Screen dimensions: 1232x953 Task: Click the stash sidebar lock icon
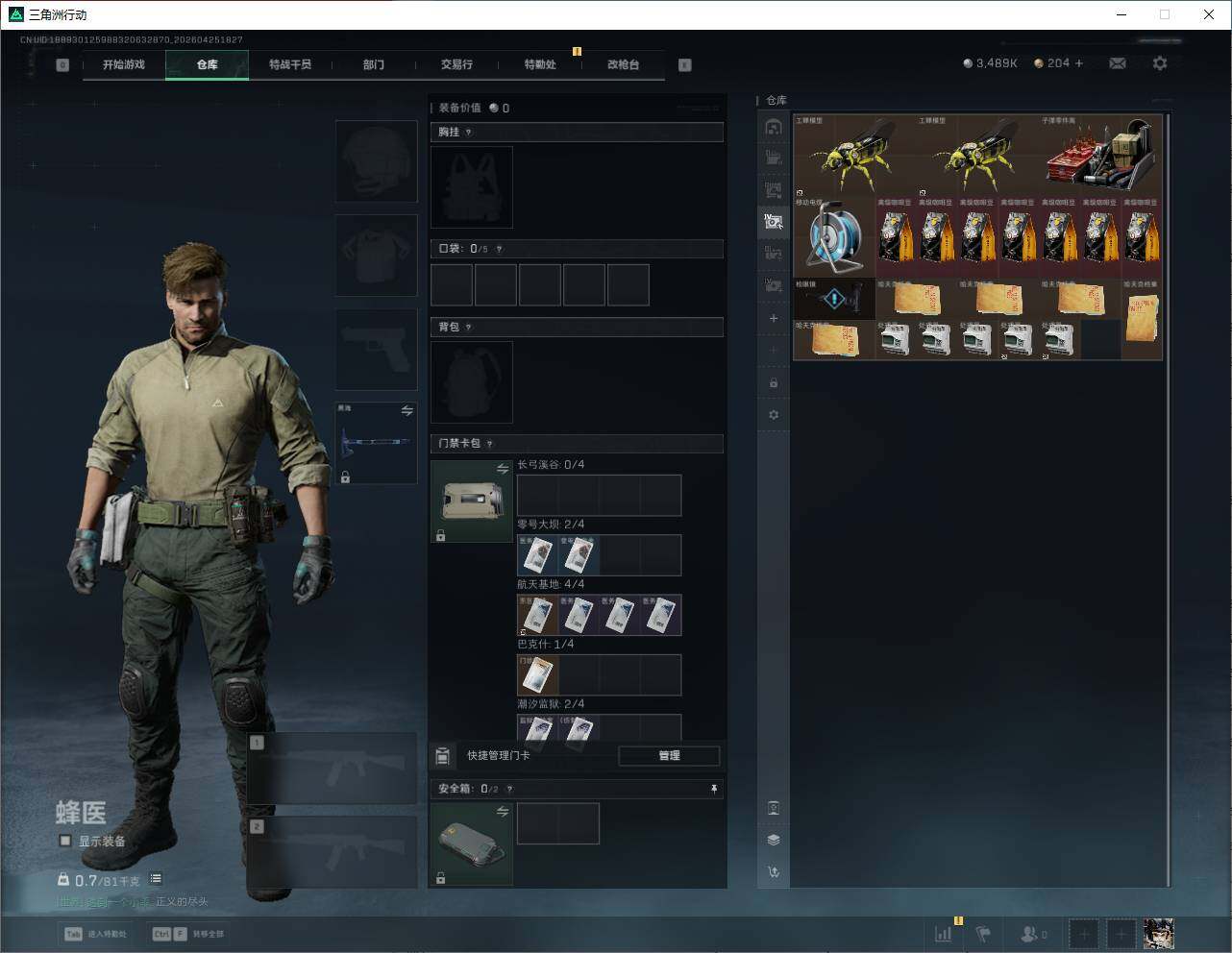tap(774, 383)
